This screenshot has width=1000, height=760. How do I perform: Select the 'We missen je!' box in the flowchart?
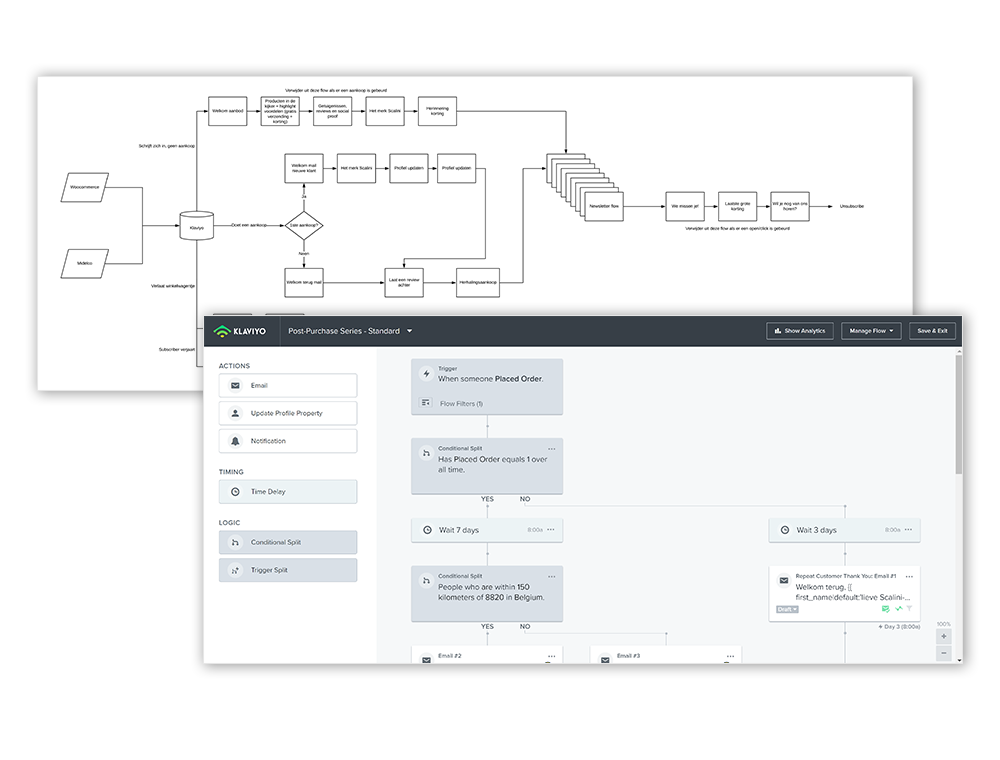coord(685,207)
